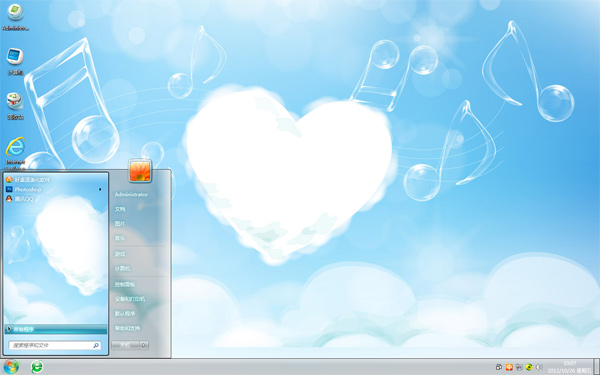Expand the Photoshop jump list arrow
Screen dimensions: 600x375
point(100,189)
